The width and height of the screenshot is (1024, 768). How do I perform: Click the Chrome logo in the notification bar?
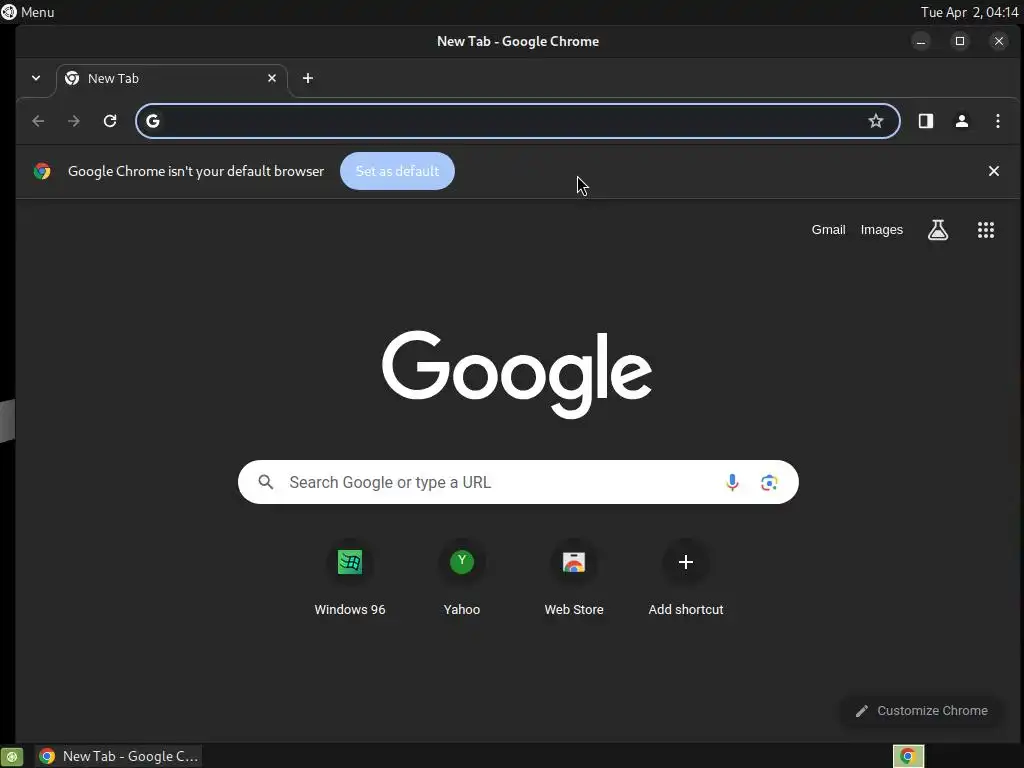[x=42, y=171]
